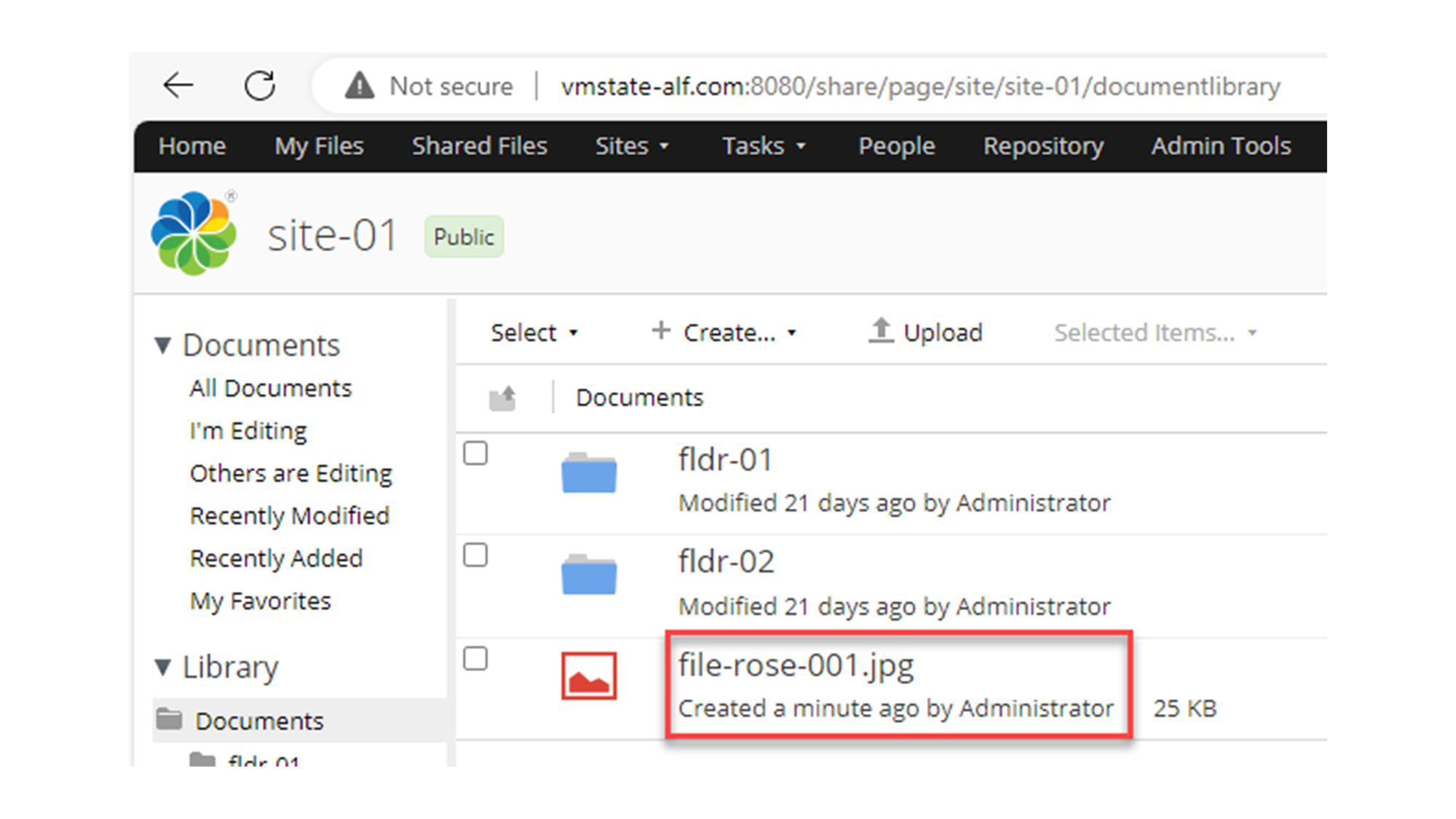Click the green Public badge next to site-01

(463, 236)
